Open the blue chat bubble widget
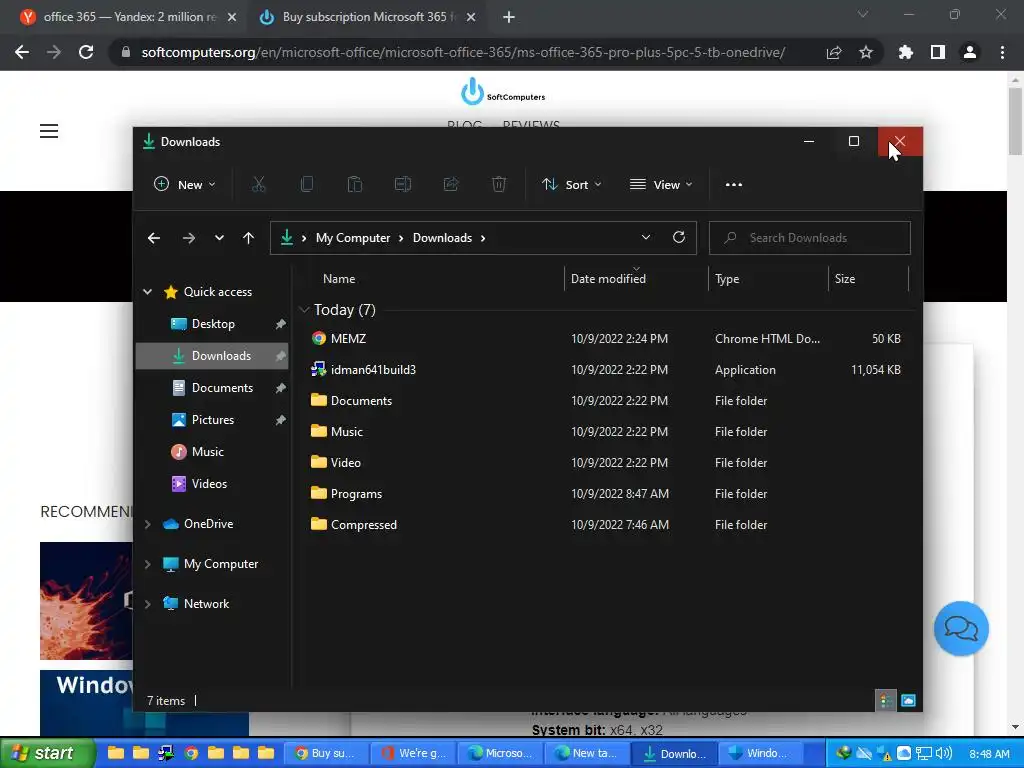The image size is (1024, 768). click(961, 628)
